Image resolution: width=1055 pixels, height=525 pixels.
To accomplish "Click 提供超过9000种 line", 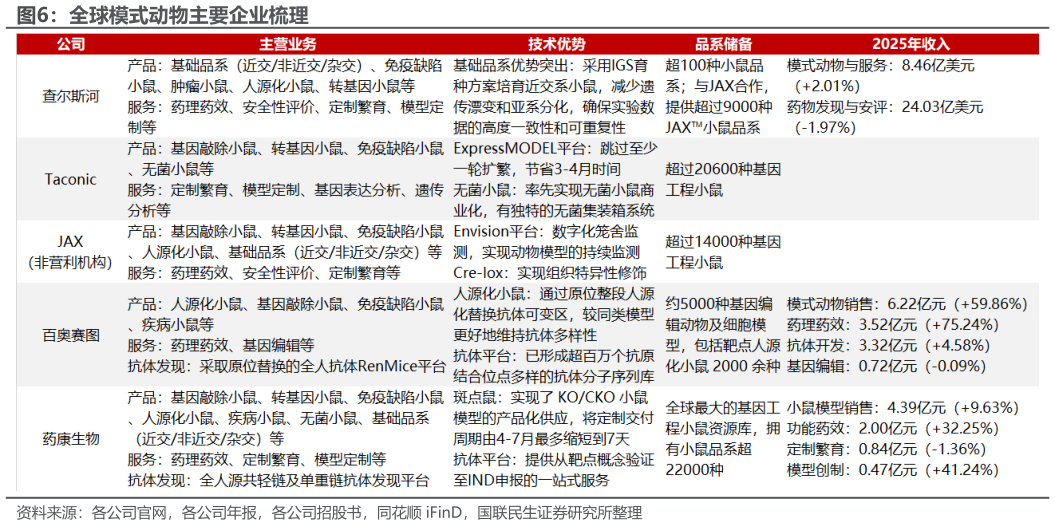I will 718,106.
